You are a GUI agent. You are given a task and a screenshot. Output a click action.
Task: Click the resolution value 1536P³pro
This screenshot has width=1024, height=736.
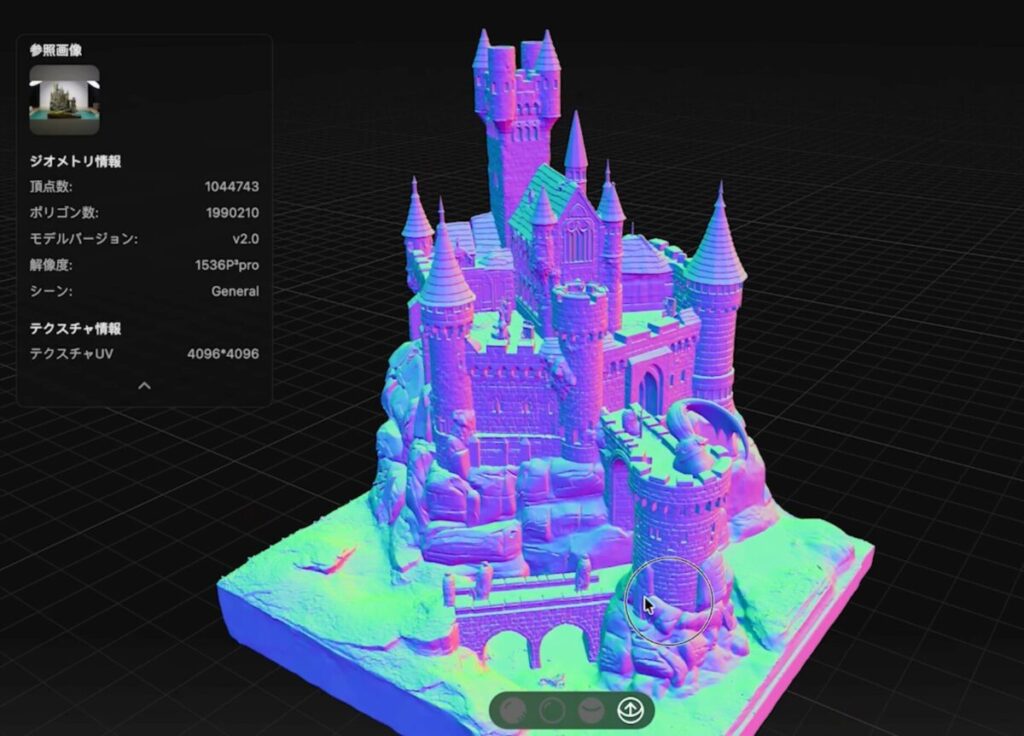[x=227, y=266]
